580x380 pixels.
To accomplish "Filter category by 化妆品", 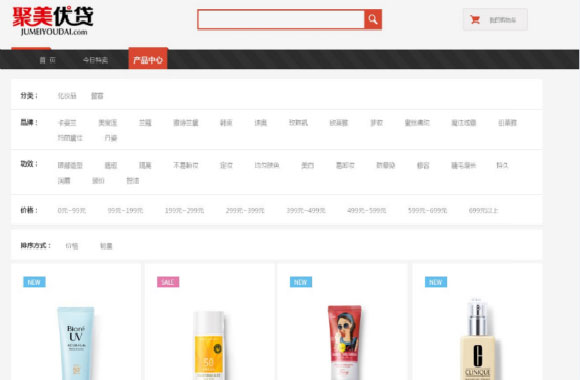I will click(67, 96).
